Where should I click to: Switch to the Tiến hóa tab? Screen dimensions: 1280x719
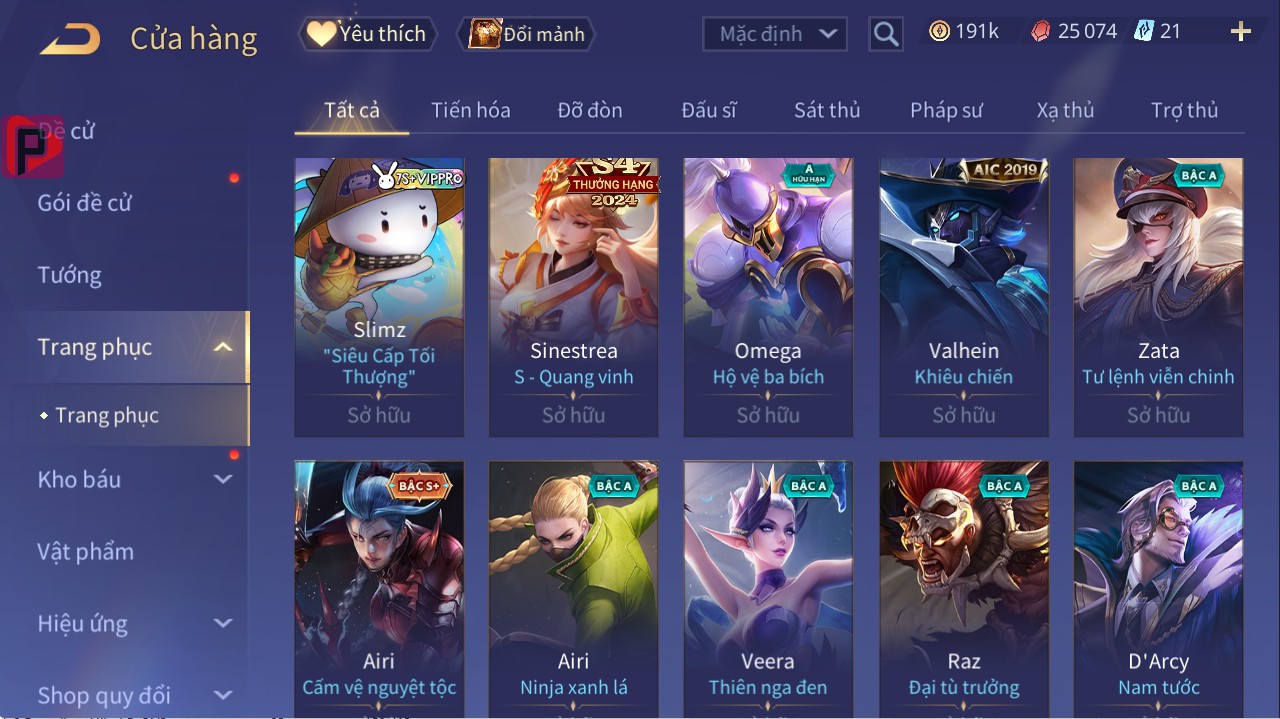[471, 110]
